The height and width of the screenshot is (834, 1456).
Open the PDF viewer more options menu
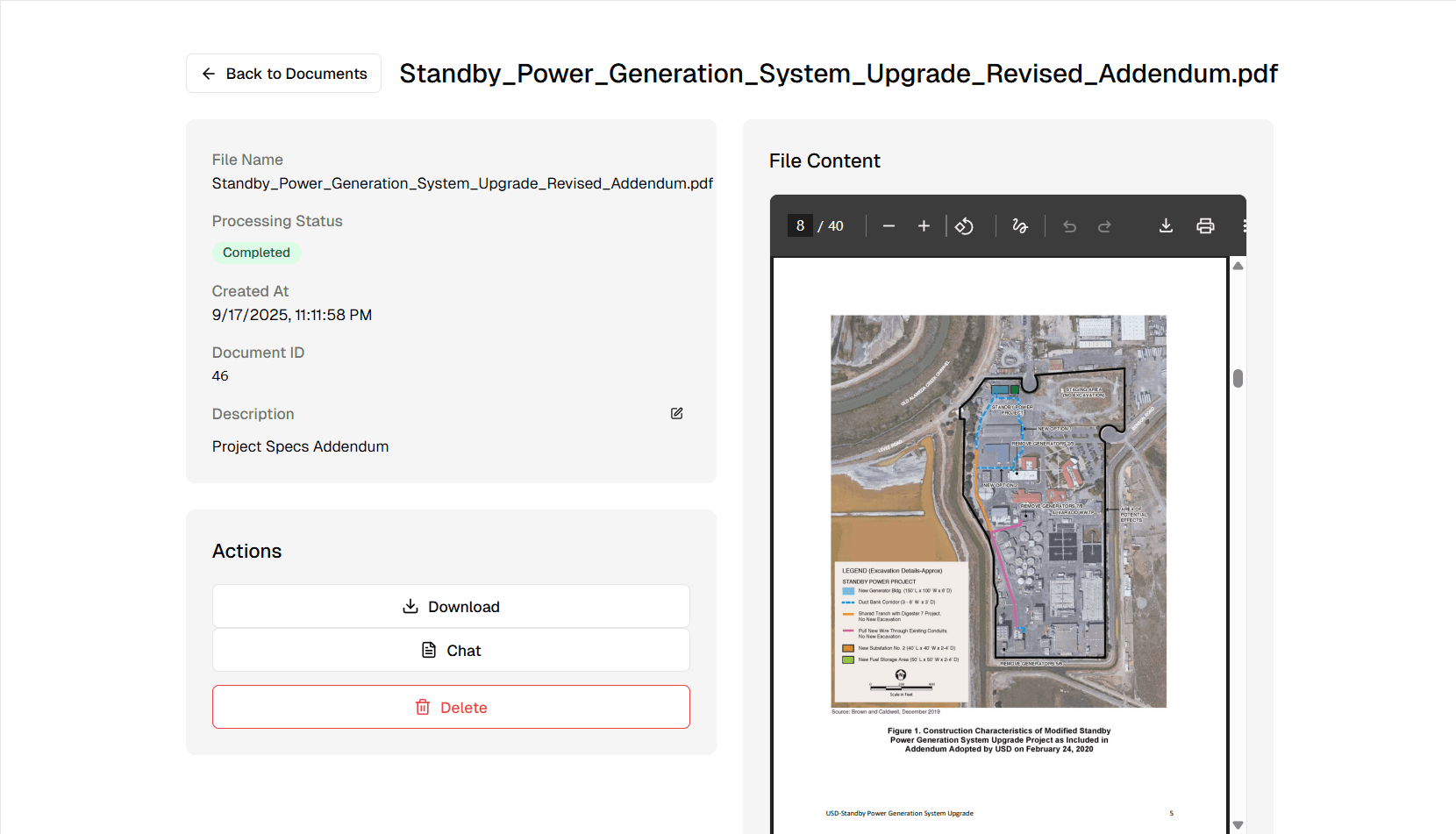[1244, 226]
